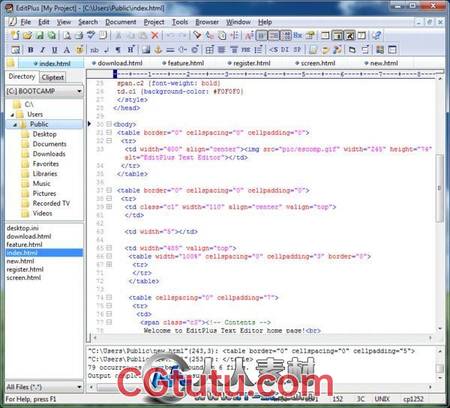This screenshot has width=450, height=408.
Task: Switch to the Cliptext tab
Action: click(53, 77)
